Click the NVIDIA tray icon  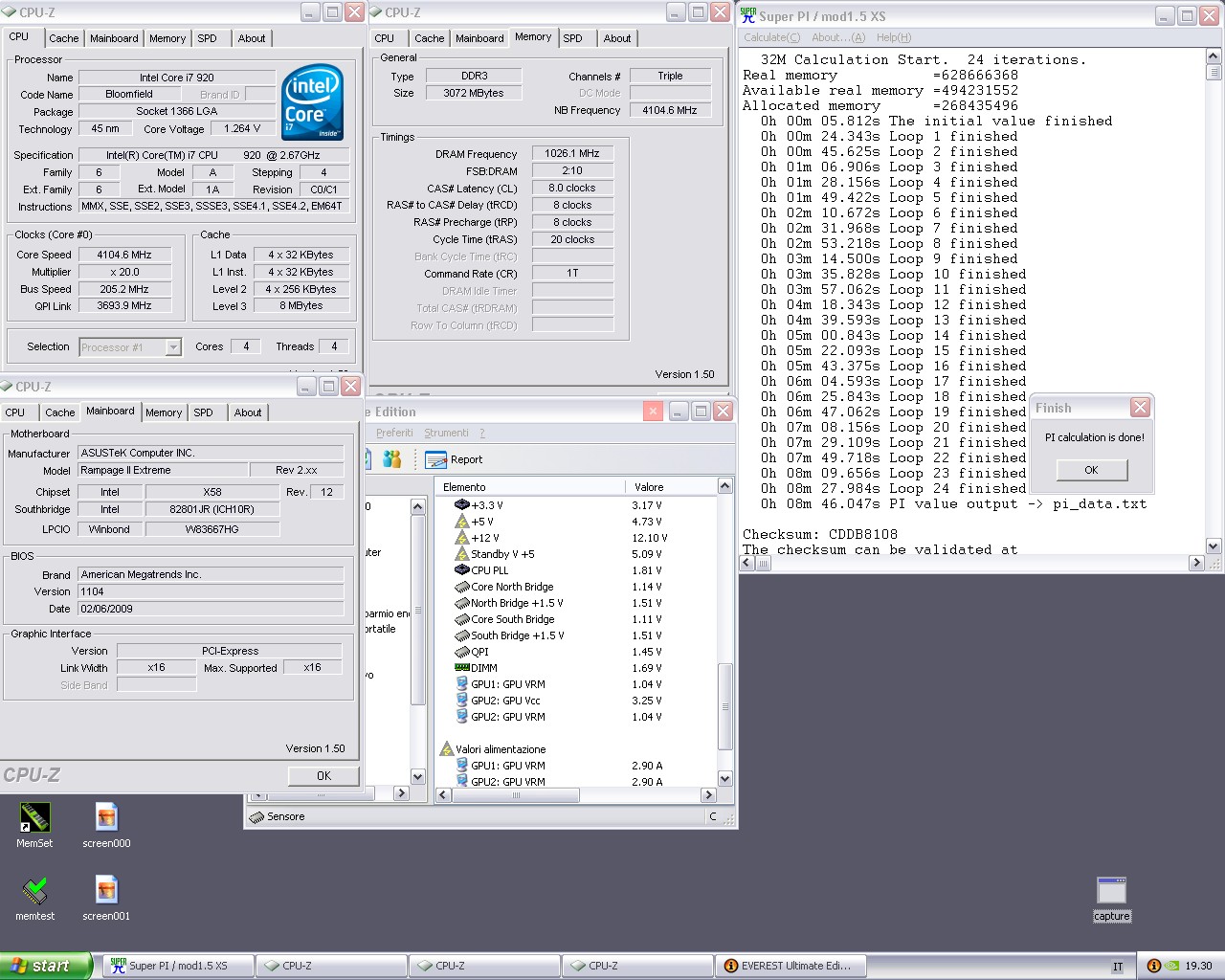[1172, 966]
